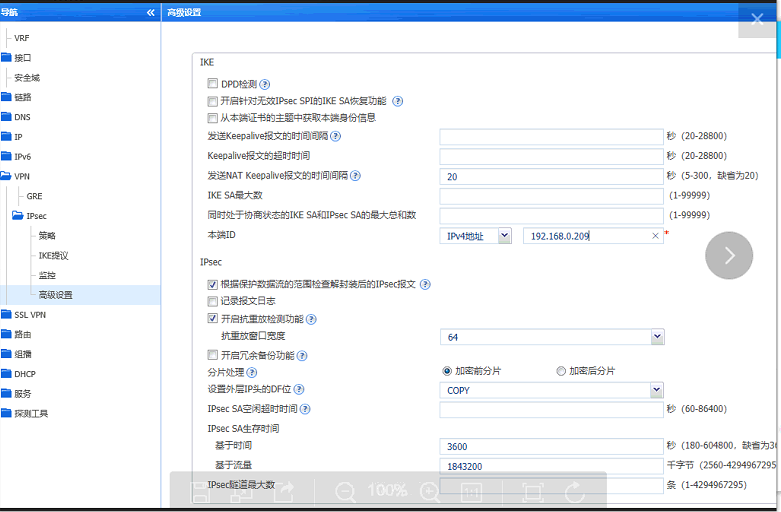Click the DNS folder icon
Viewport: 781px width, 512px height.
coord(6,117)
